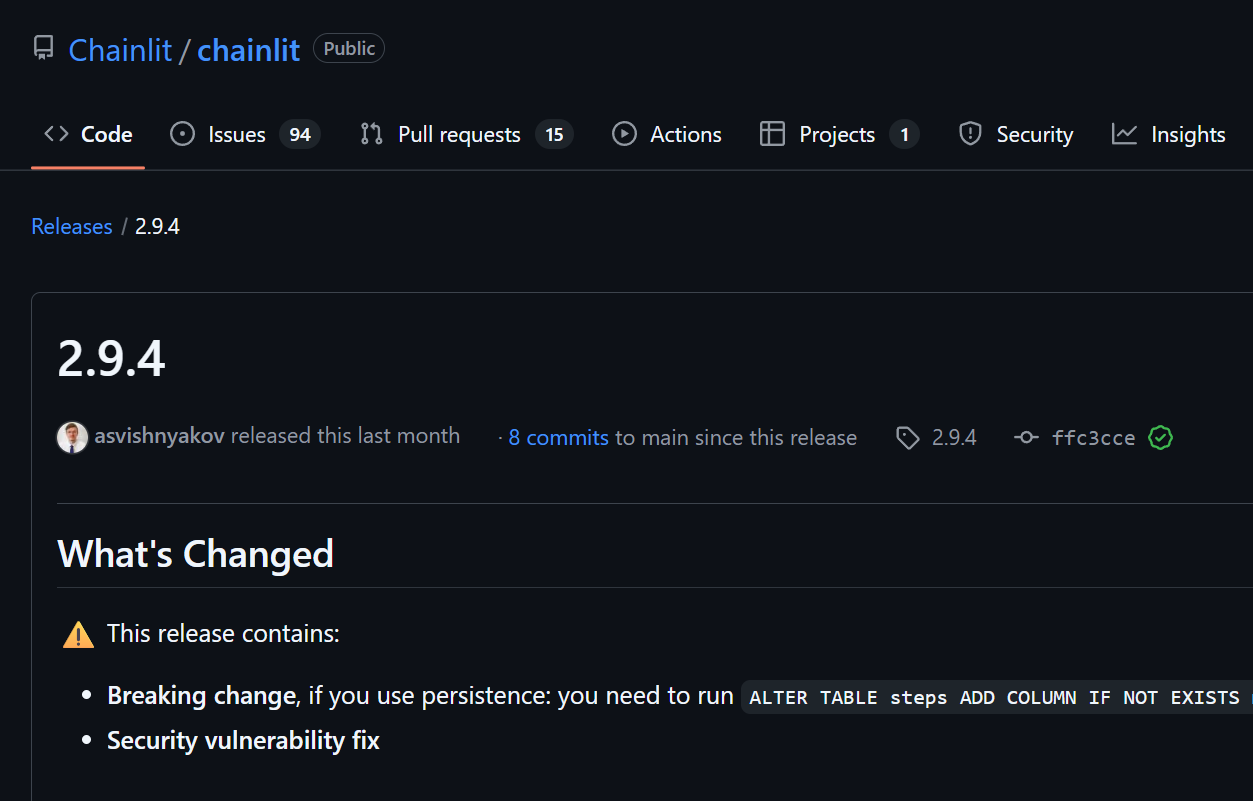Open the Code tab

coord(88,134)
